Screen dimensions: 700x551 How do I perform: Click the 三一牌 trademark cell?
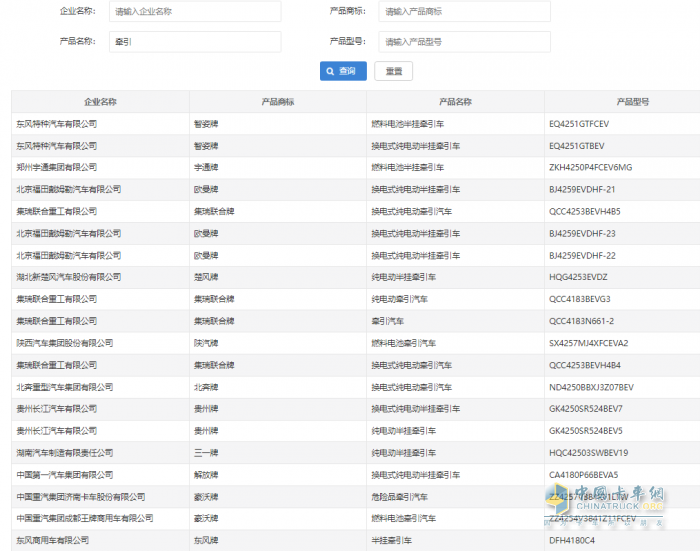click(x=207, y=453)
